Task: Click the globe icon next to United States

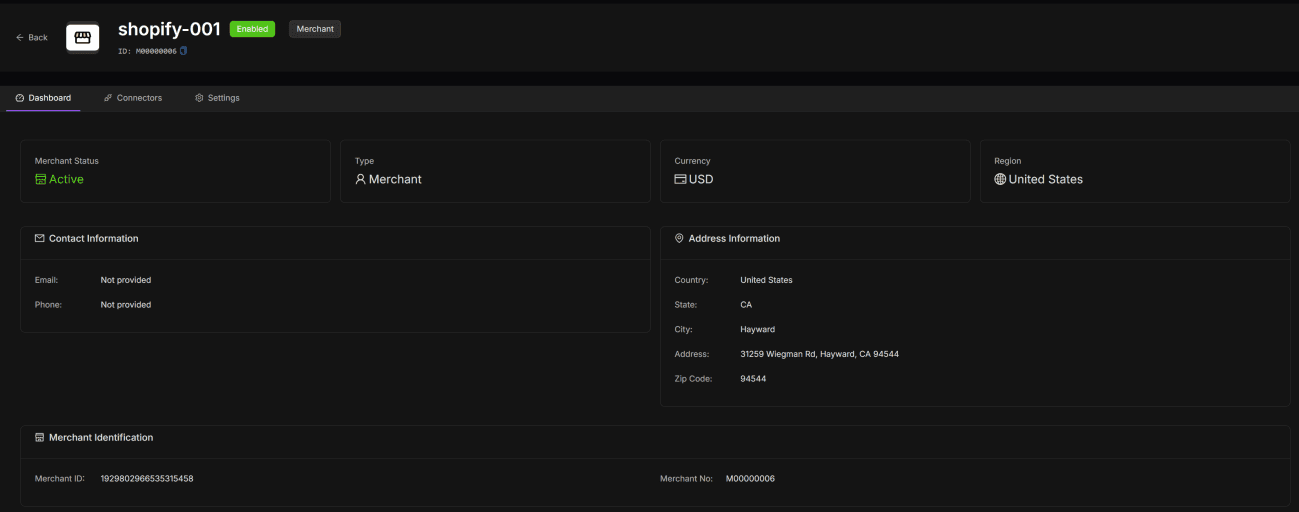Action: (x=1000, y=180)
